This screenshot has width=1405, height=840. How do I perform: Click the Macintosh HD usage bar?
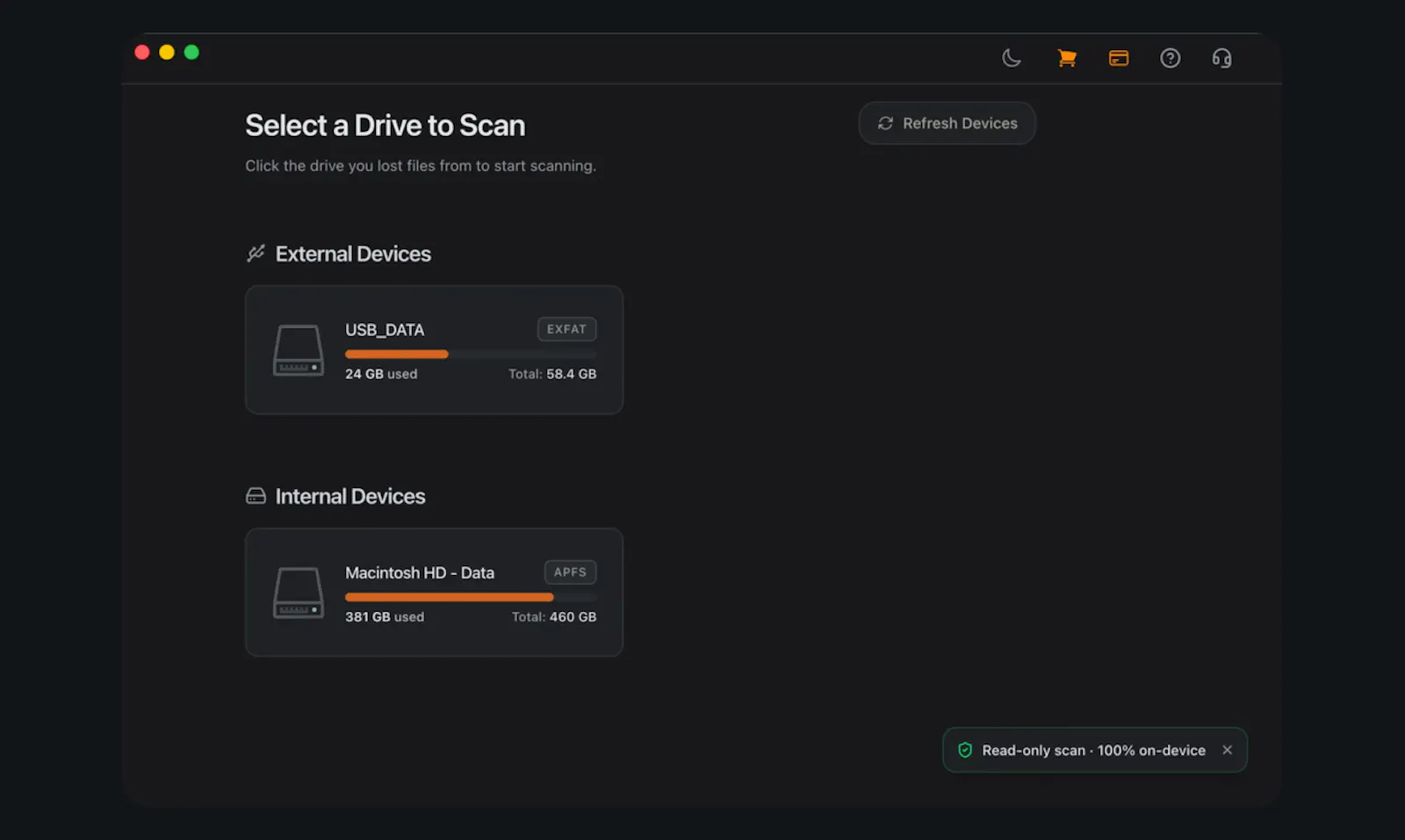tap(471, 597)
